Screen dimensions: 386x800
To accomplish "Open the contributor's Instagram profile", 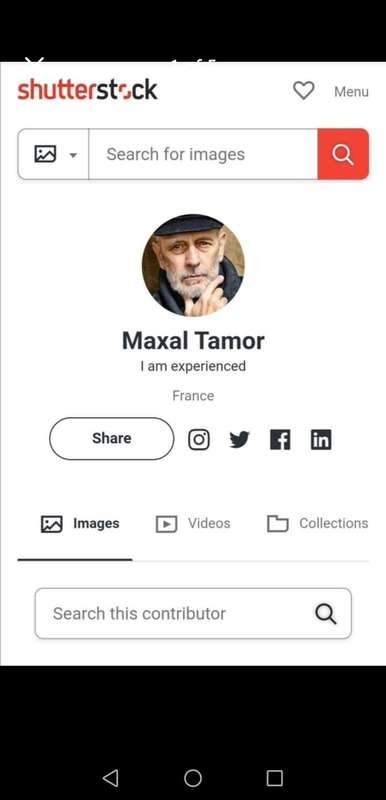I will pyautogui.click(x=199, y=439).
